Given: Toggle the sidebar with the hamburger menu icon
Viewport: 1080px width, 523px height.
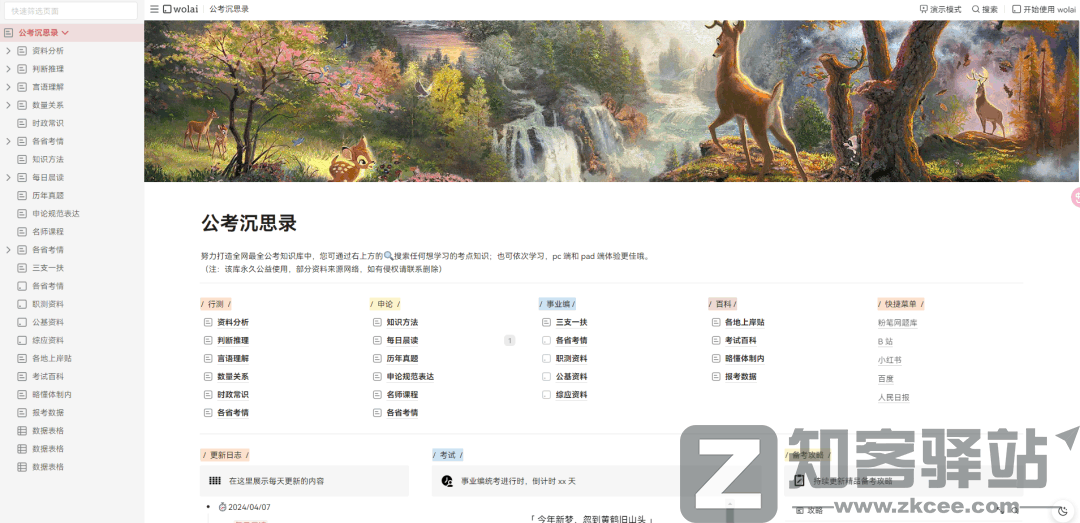Looking at the screenshot, I should (x=154, y=9).
